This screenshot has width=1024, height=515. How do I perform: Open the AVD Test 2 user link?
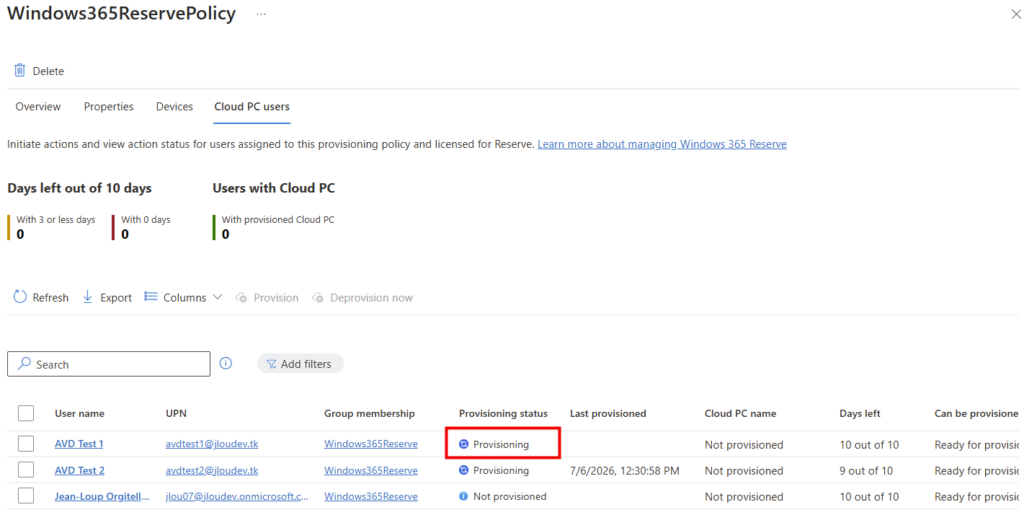pyautogui.click(x=80, y=471)
